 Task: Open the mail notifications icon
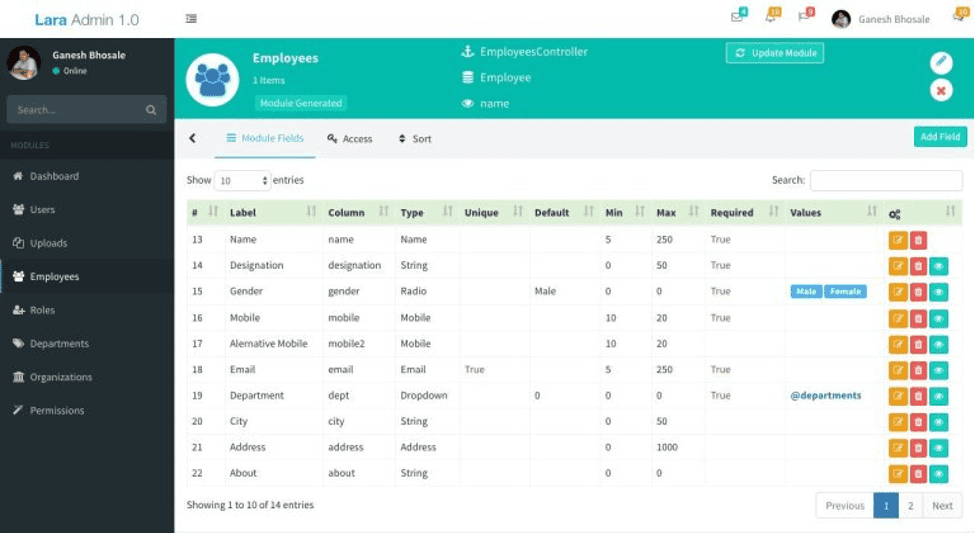[x=738, y=17]
